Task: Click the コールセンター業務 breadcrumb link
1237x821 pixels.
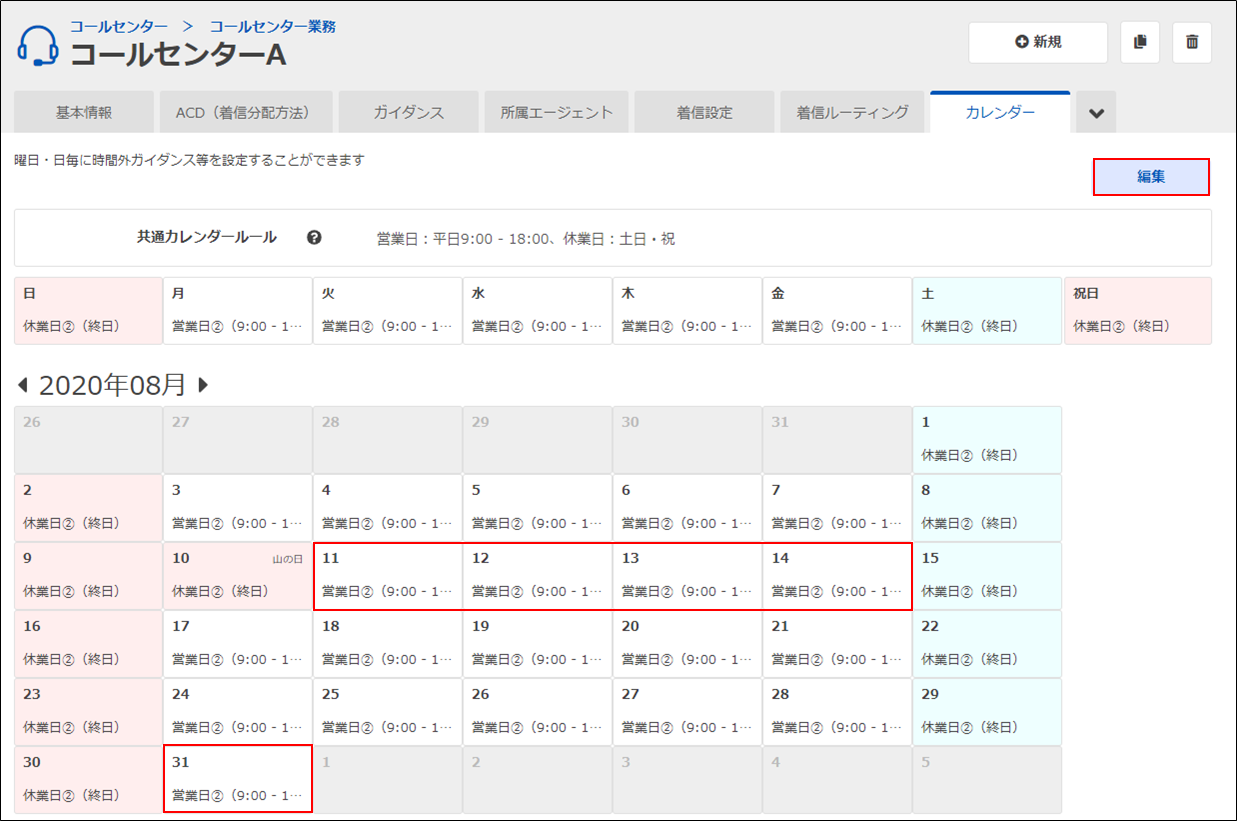Action: (272, 26)
